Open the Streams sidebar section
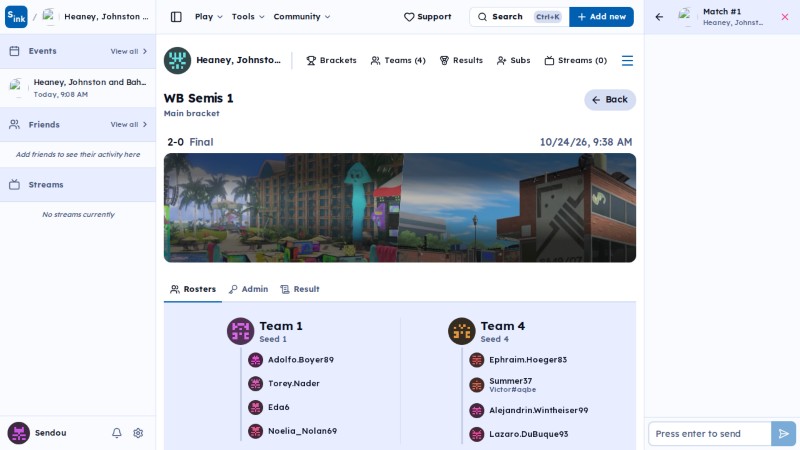 click(x=78, y=185)
